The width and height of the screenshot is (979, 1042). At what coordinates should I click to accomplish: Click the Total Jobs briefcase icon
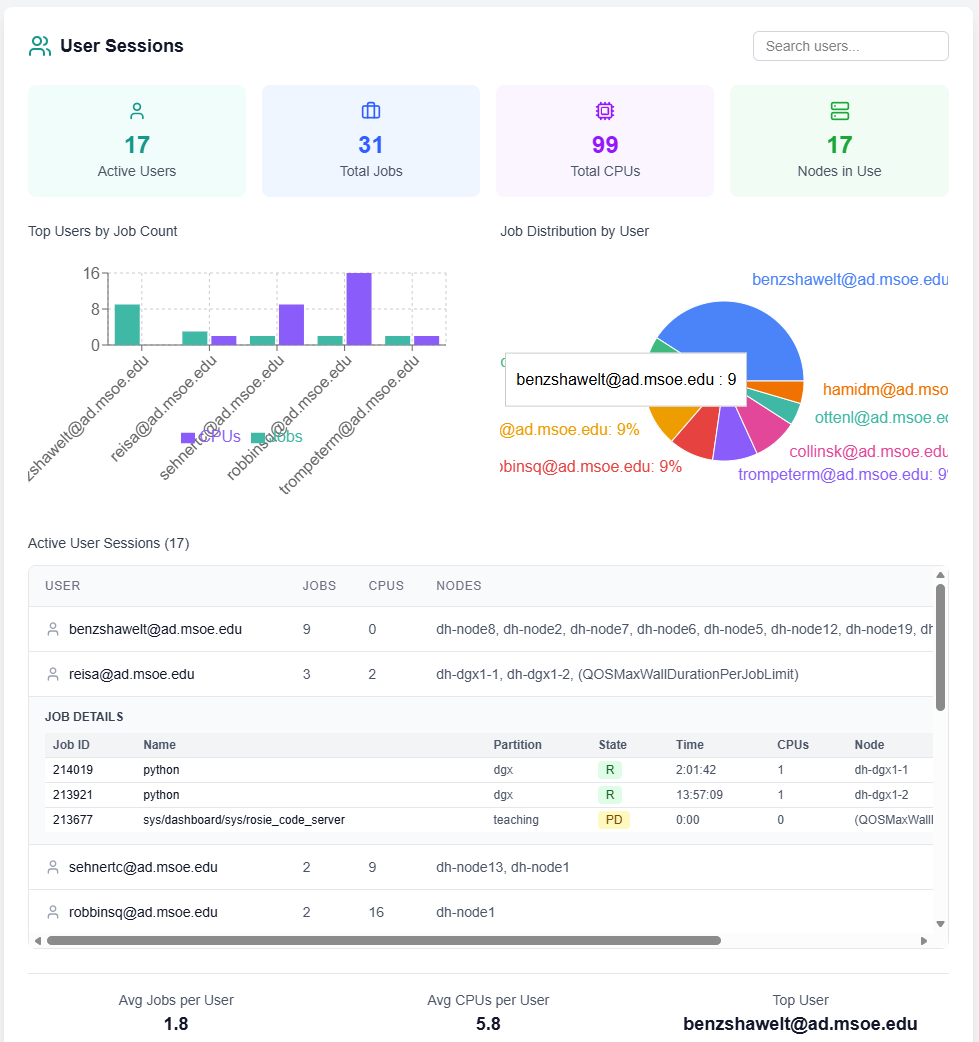coord(371,111)
